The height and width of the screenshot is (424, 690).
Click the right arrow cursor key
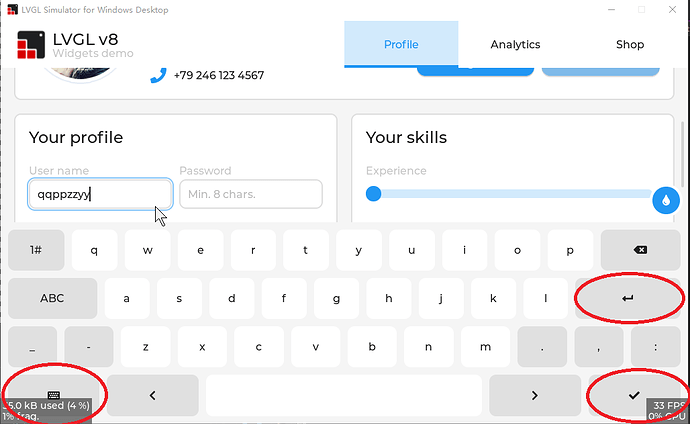(535, 395)
